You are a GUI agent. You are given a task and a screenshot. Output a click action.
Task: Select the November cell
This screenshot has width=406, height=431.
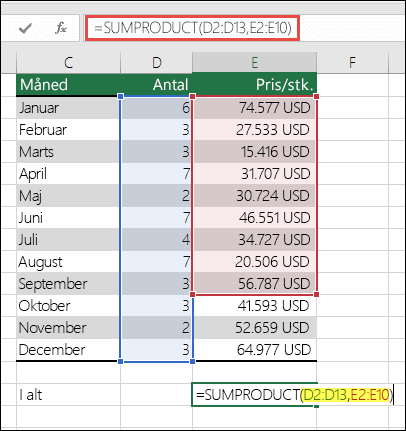(x=68, y=328)
